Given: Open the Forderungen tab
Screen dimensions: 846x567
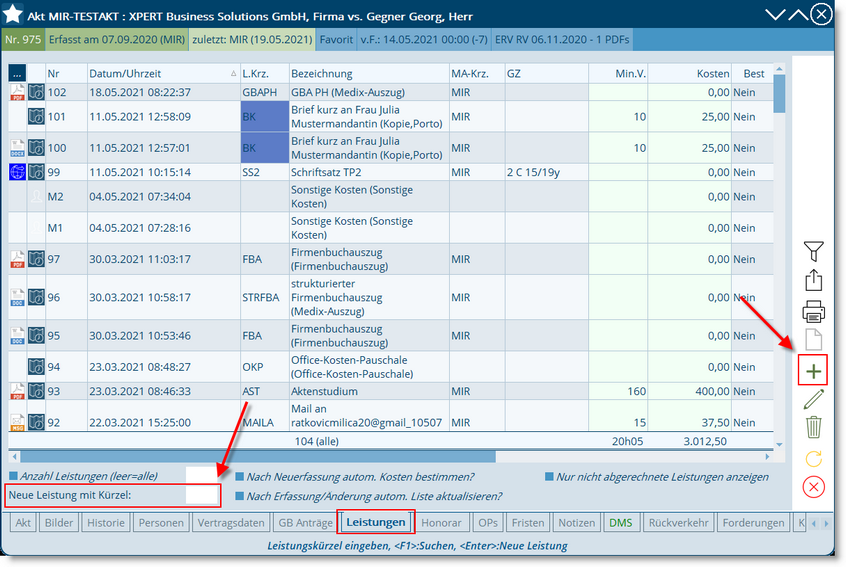Looking at the screenshot, I should 753,523.
